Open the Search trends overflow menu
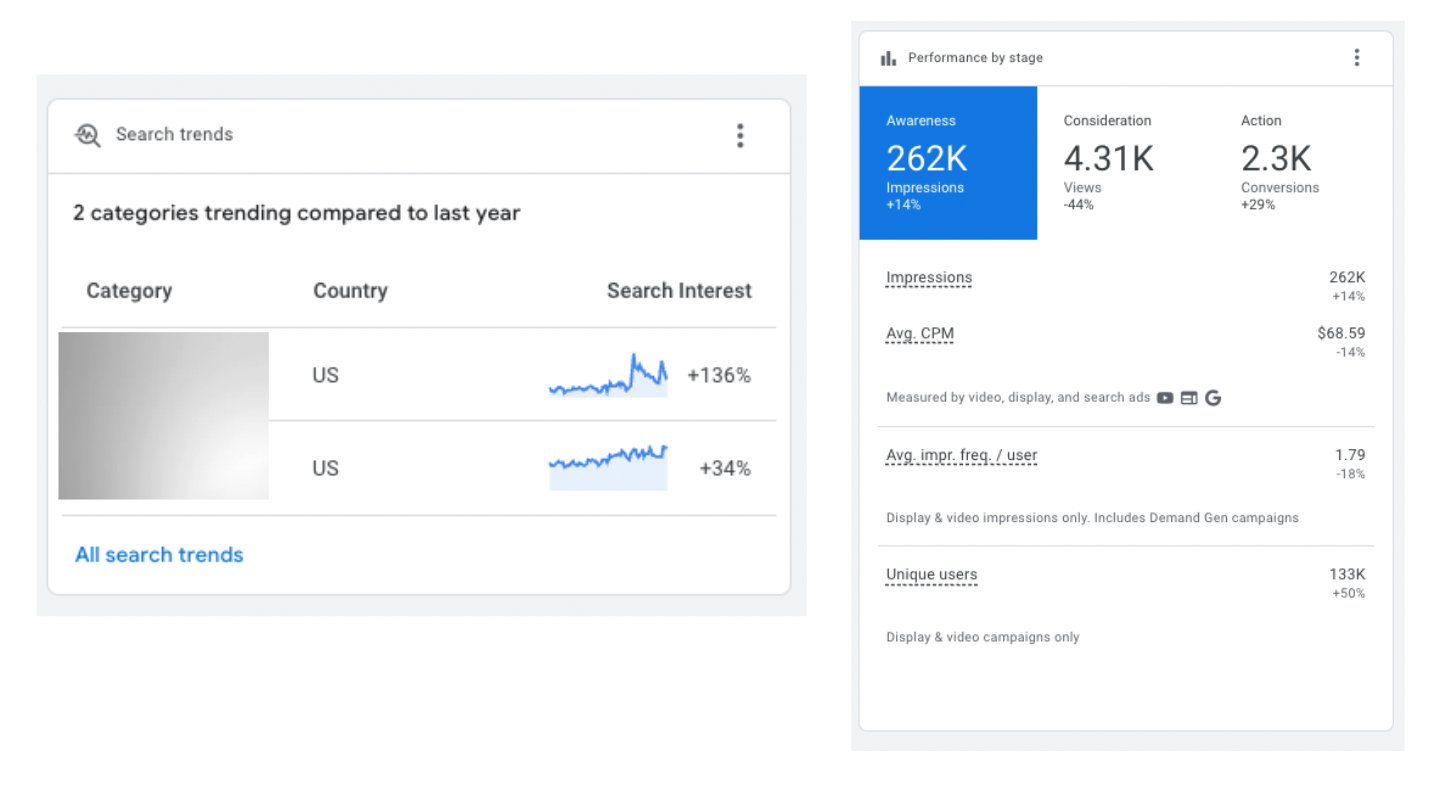This screenshot has height=794, width=1440. [740, 135]
